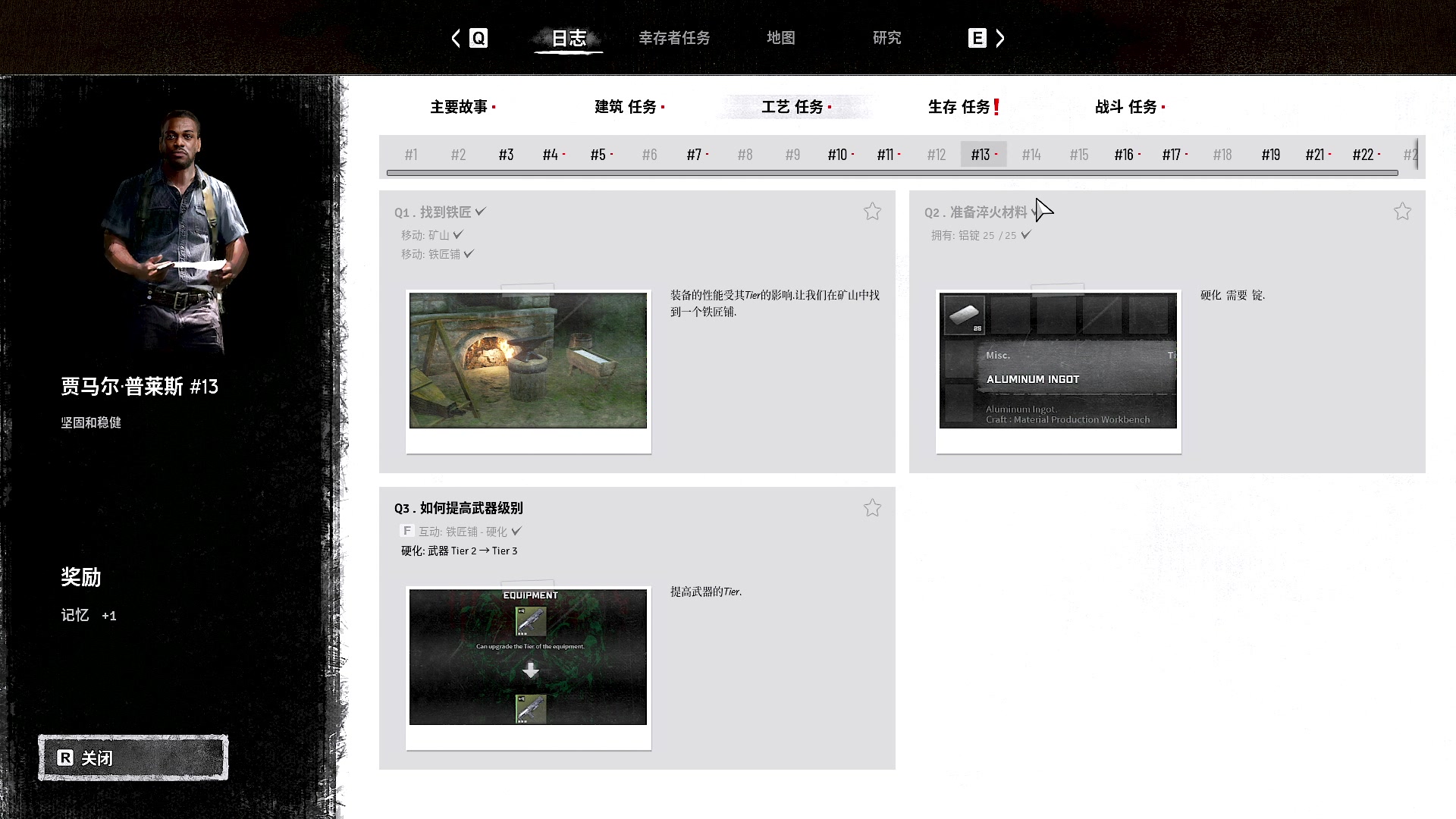The image size is (1456, 819).
Task: Click quest title Q2 . 准备淬火材料
Action: [x=975, y=212]
